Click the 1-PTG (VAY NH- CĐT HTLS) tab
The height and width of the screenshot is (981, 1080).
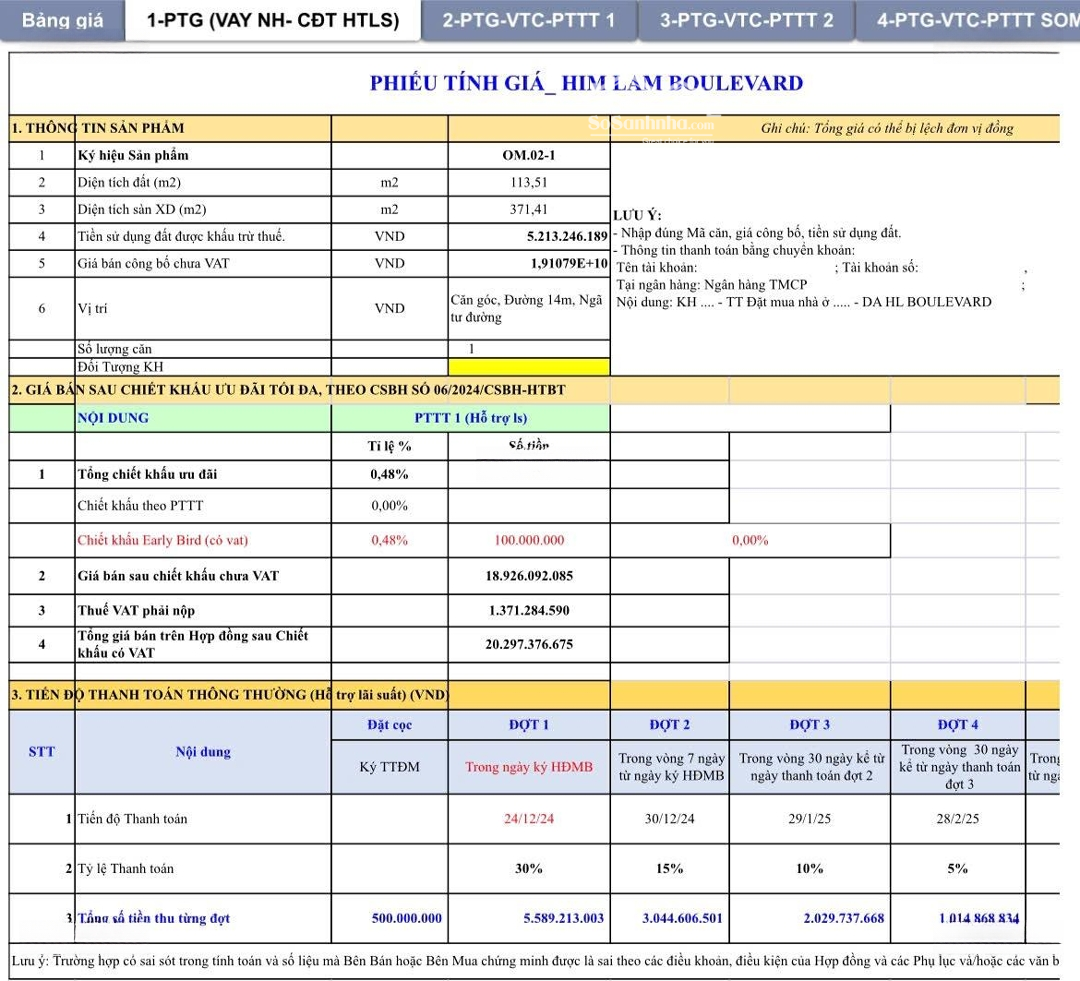coord(272,20)
